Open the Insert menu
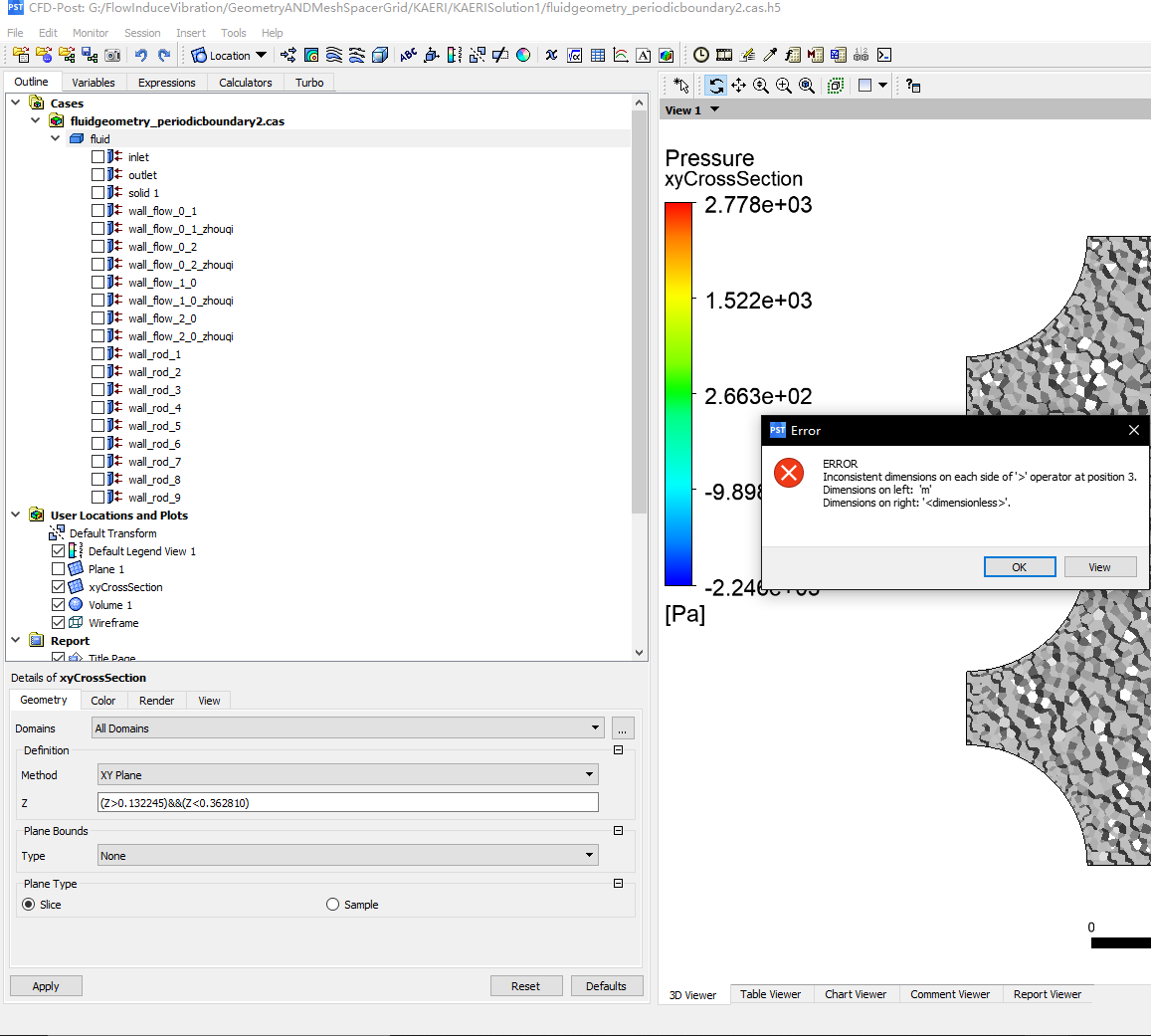This screenshot has height=1036, width=1151. tap(191, 33)
